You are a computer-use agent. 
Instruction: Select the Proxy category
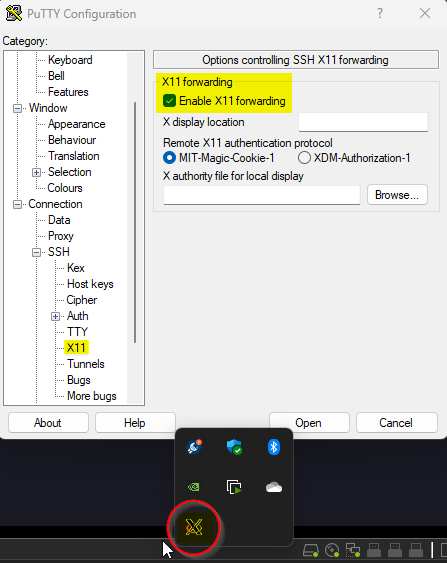61,236
